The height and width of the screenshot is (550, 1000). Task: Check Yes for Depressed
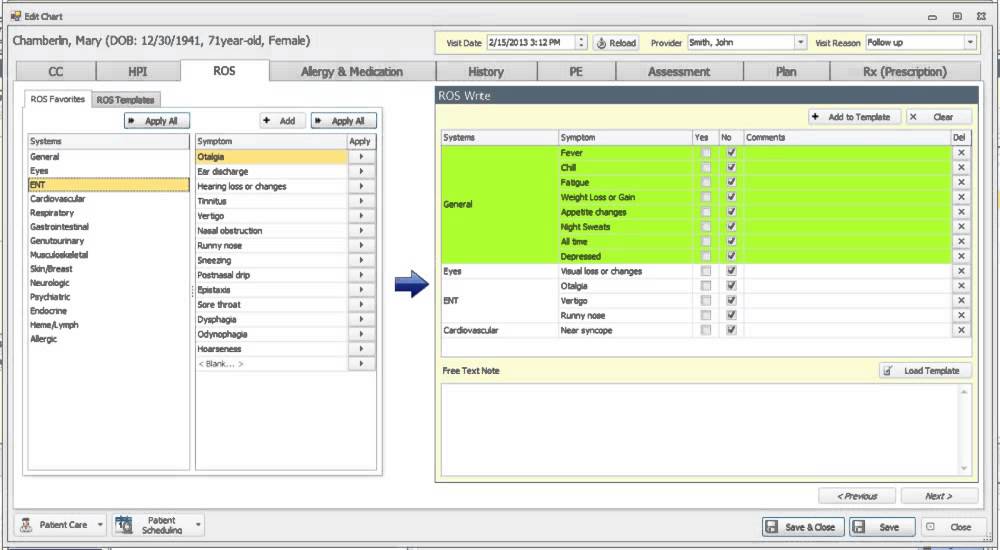coord(705,256)
